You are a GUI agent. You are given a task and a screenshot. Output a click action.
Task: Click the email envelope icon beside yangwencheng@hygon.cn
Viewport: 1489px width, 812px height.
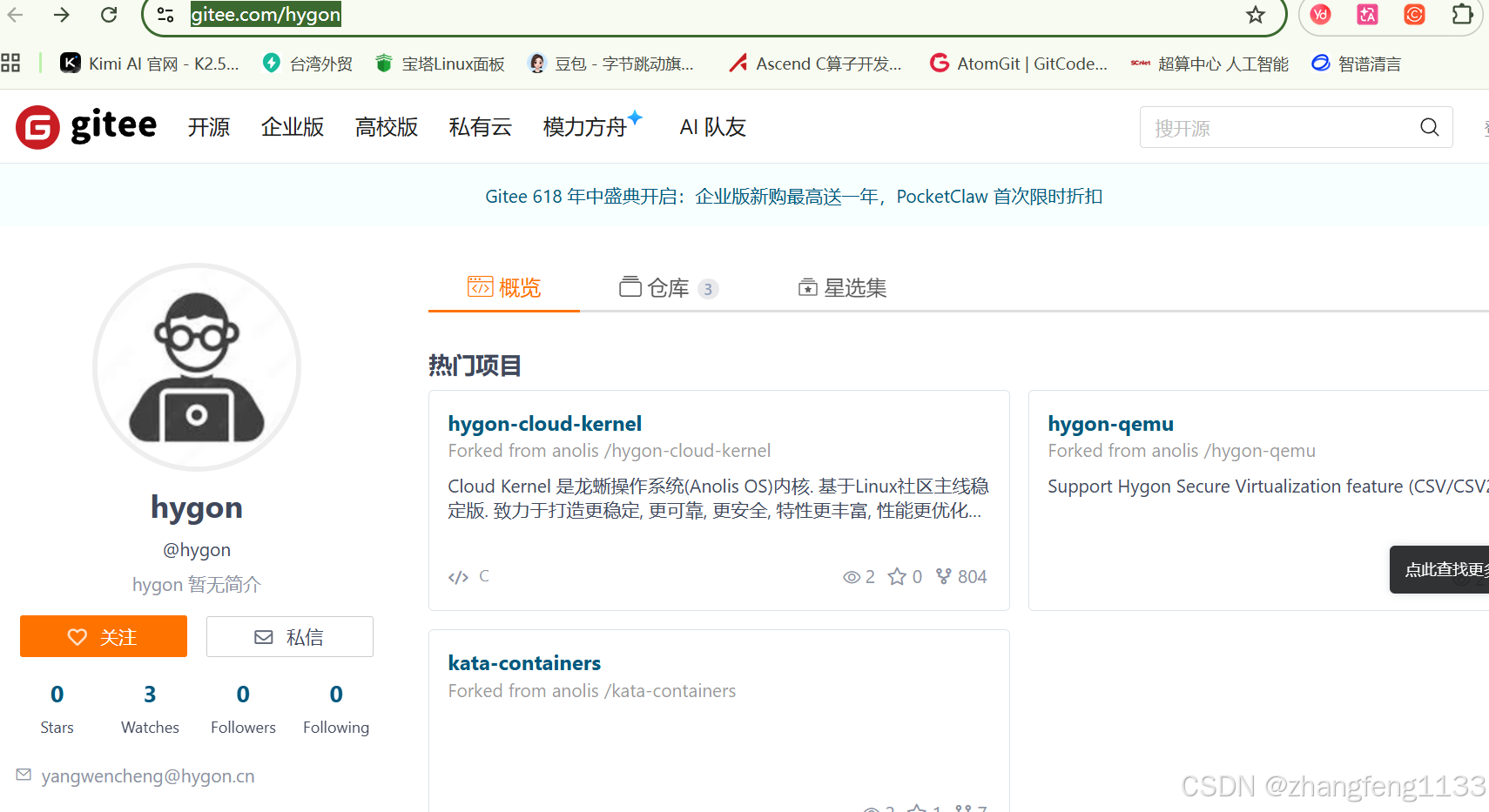coord(24,775)
